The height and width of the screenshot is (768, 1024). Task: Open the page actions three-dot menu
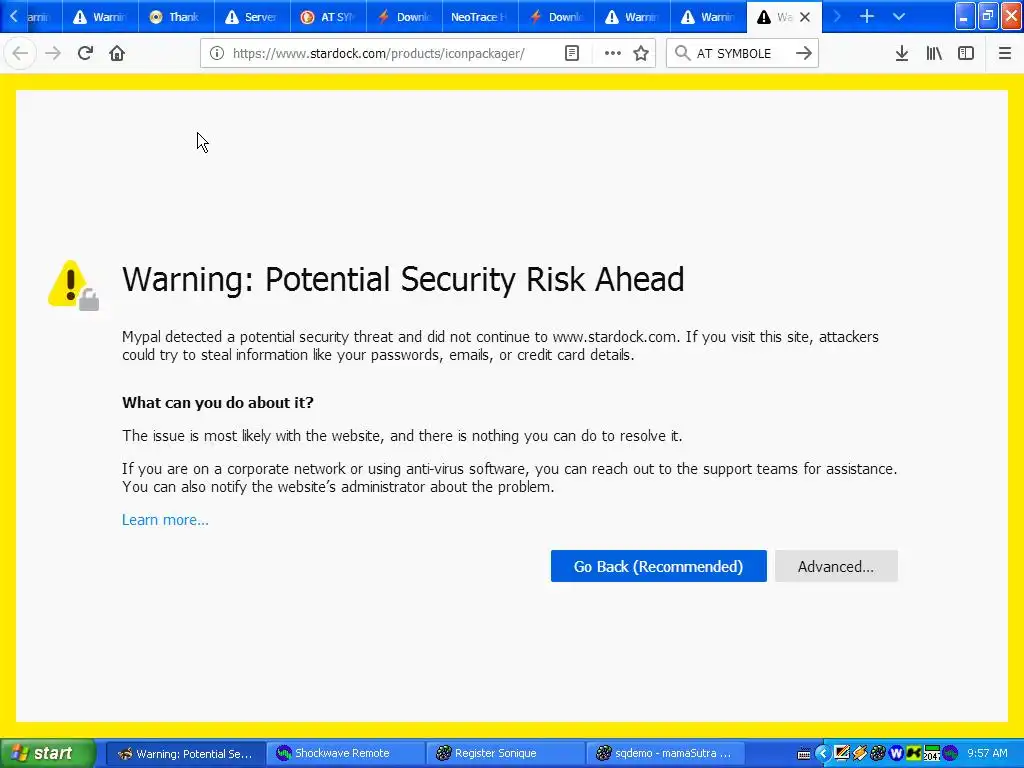(613, 54)
